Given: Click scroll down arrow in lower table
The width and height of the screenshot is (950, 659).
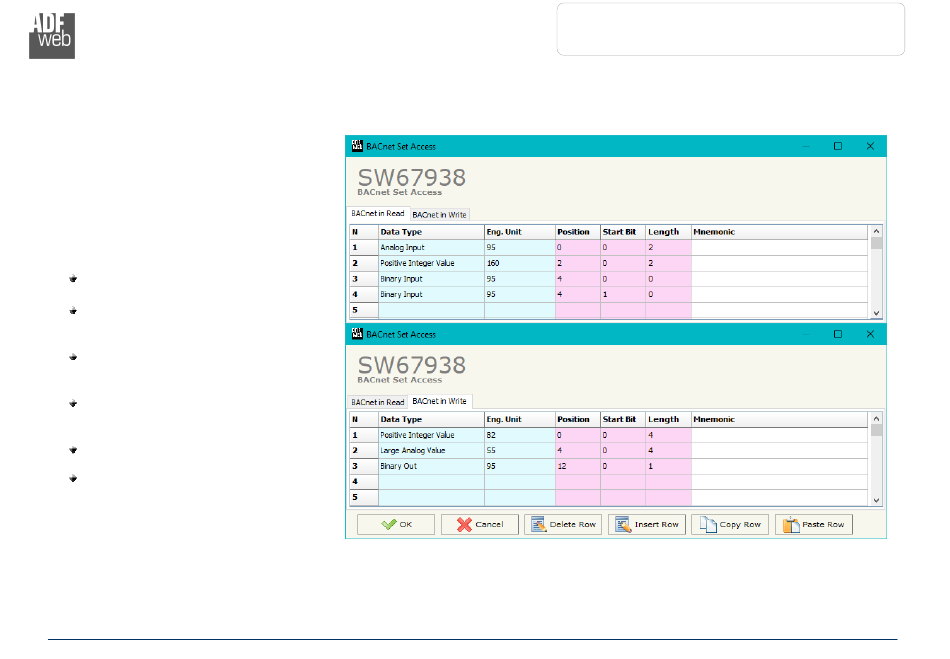Looking at the screenshot, I should tap(876, 500).
